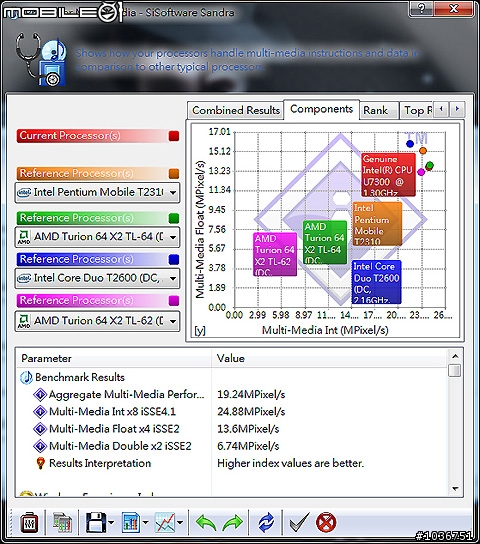
Task: Select the Components tab
Action: pos(322,109)
